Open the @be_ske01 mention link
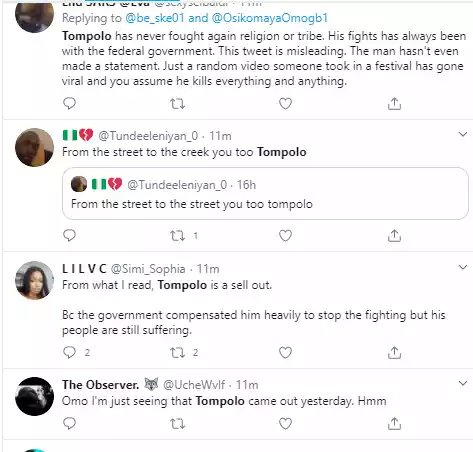 coord(155,18)
